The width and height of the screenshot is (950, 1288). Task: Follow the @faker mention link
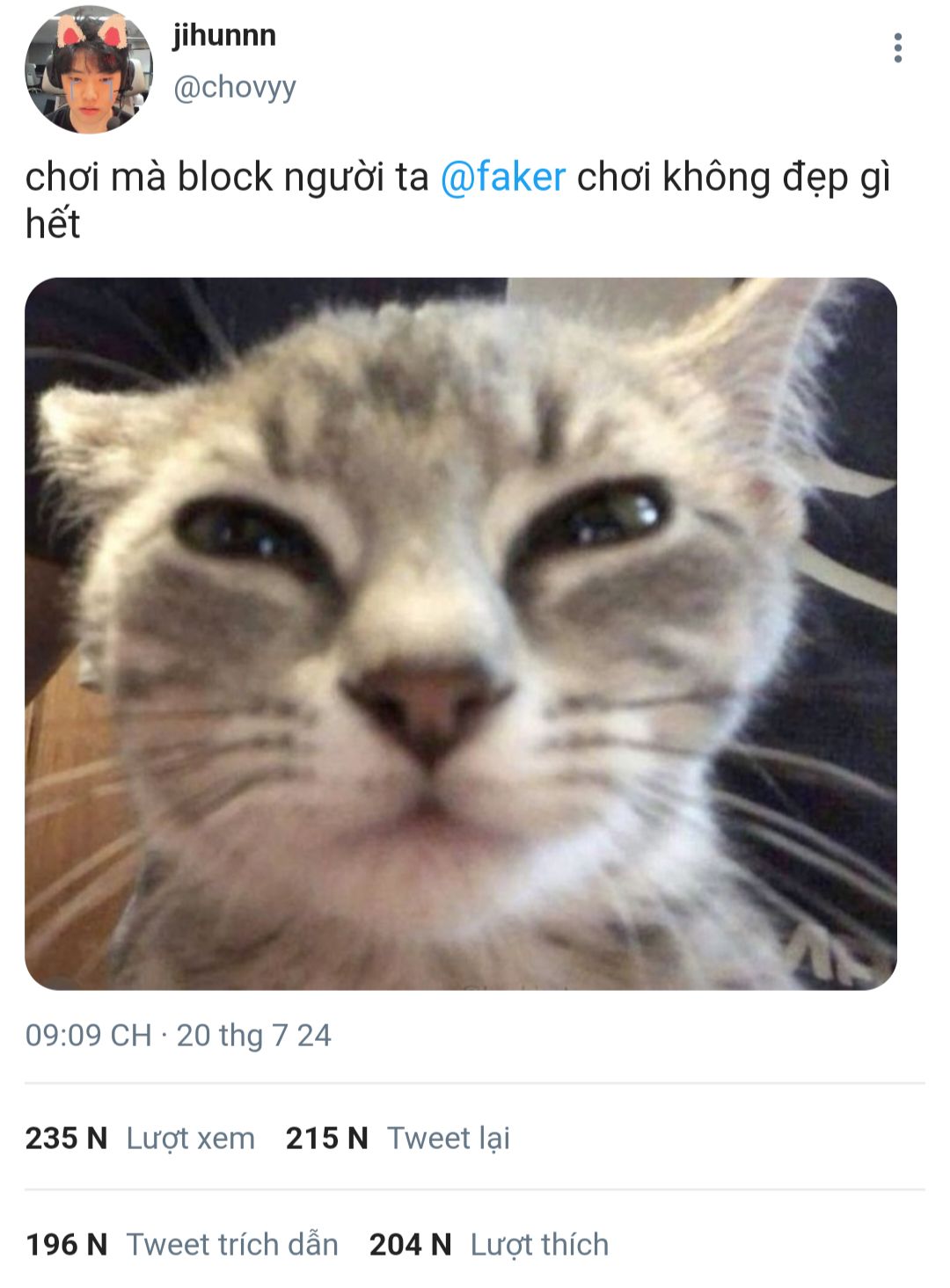(x=502, y=177)
